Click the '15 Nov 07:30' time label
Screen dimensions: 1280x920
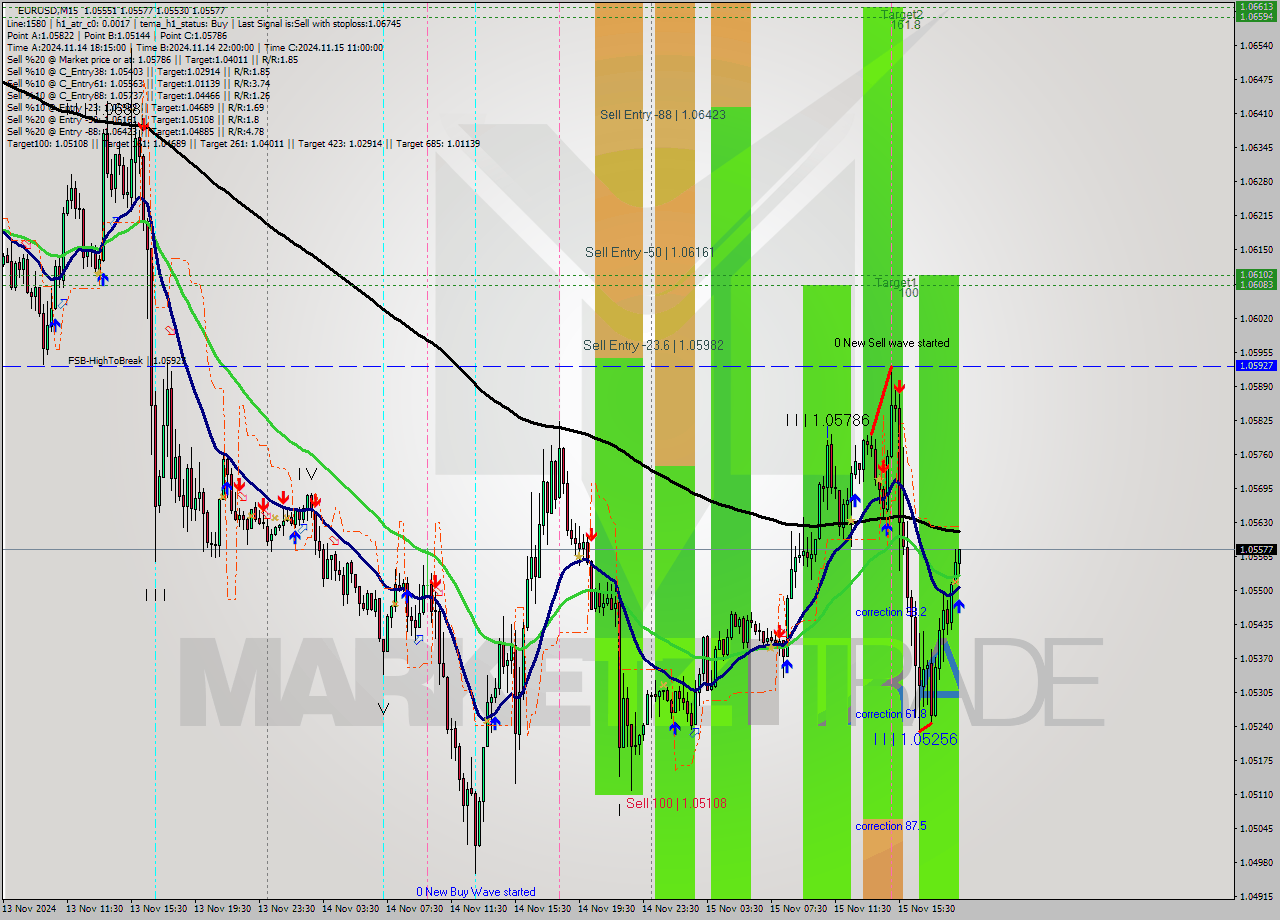coord(798,909)
